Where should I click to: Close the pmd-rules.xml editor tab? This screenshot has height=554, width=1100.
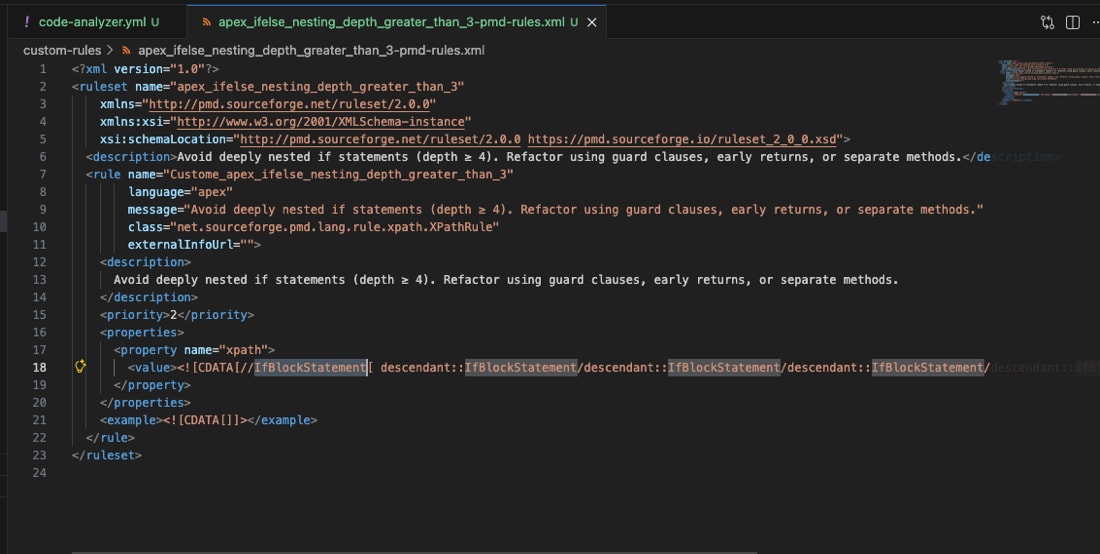pos(591,22)
